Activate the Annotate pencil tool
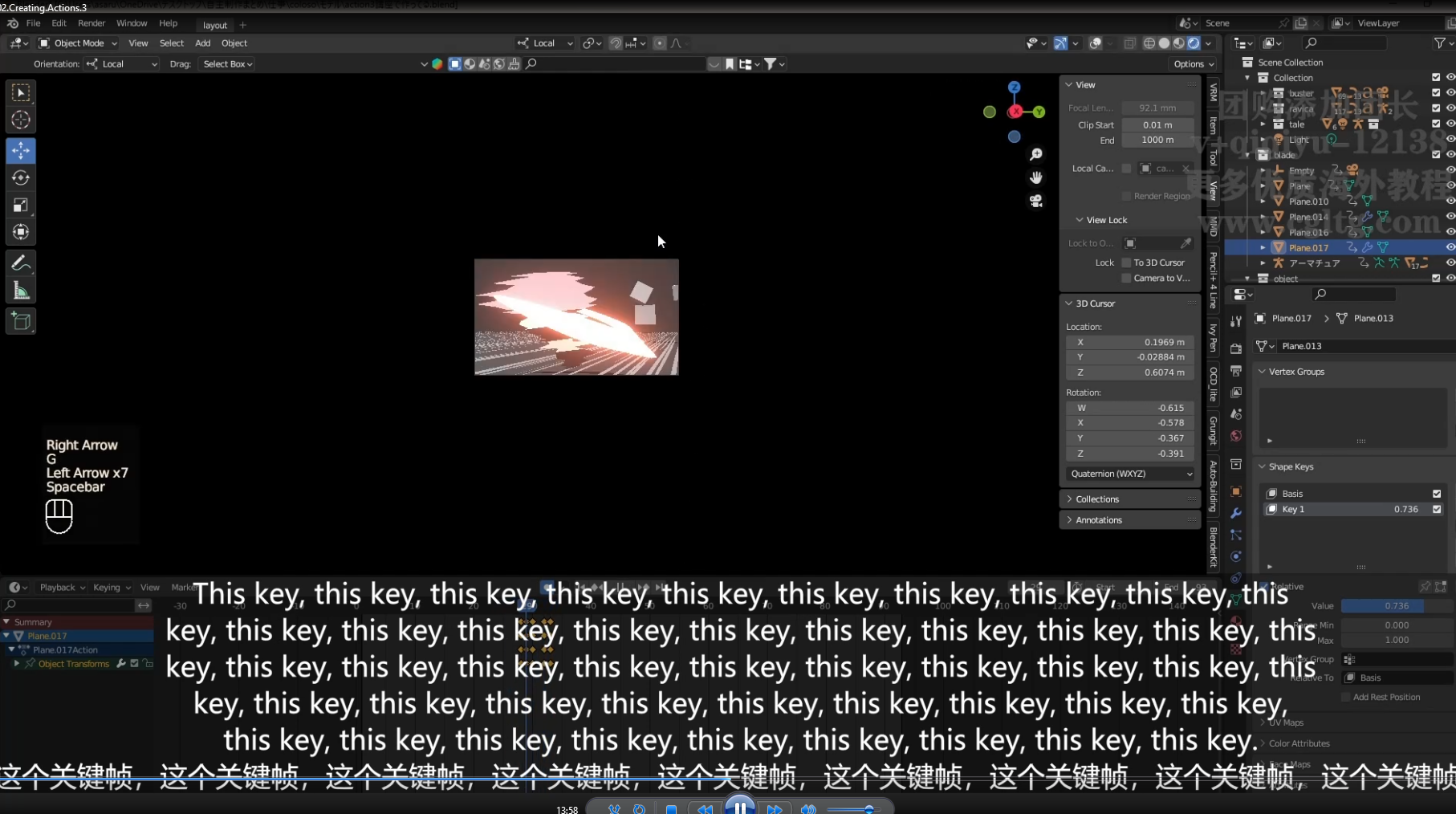This screenshot has width=1456, height=814. (21, 263)
